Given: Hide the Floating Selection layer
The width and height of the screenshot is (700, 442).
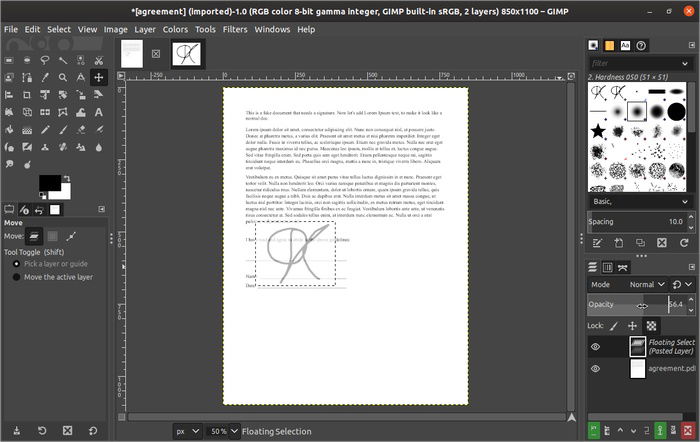Looking at the screenshot, I should [595, 347].
